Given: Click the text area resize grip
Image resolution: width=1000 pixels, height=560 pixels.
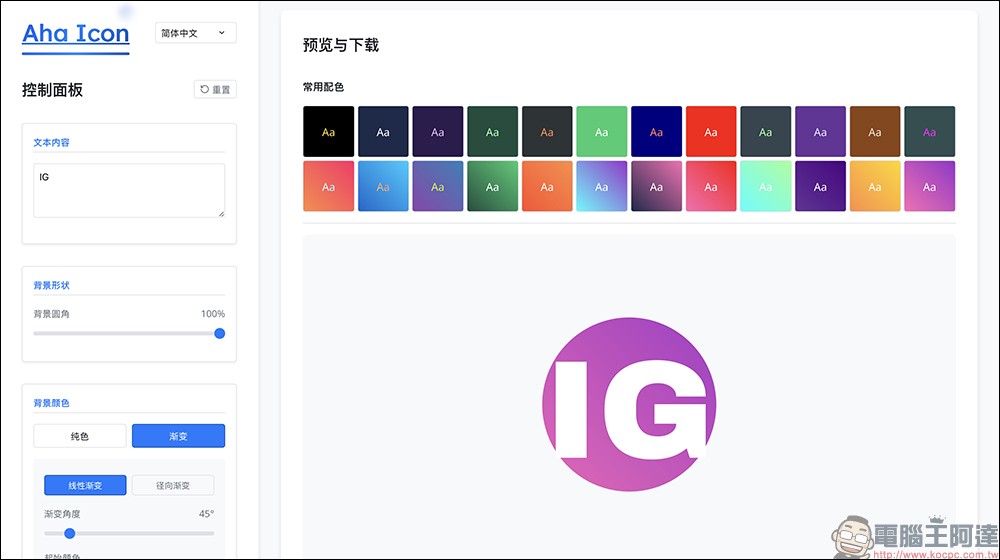Looking at the screenshot, I should (221, 214).
